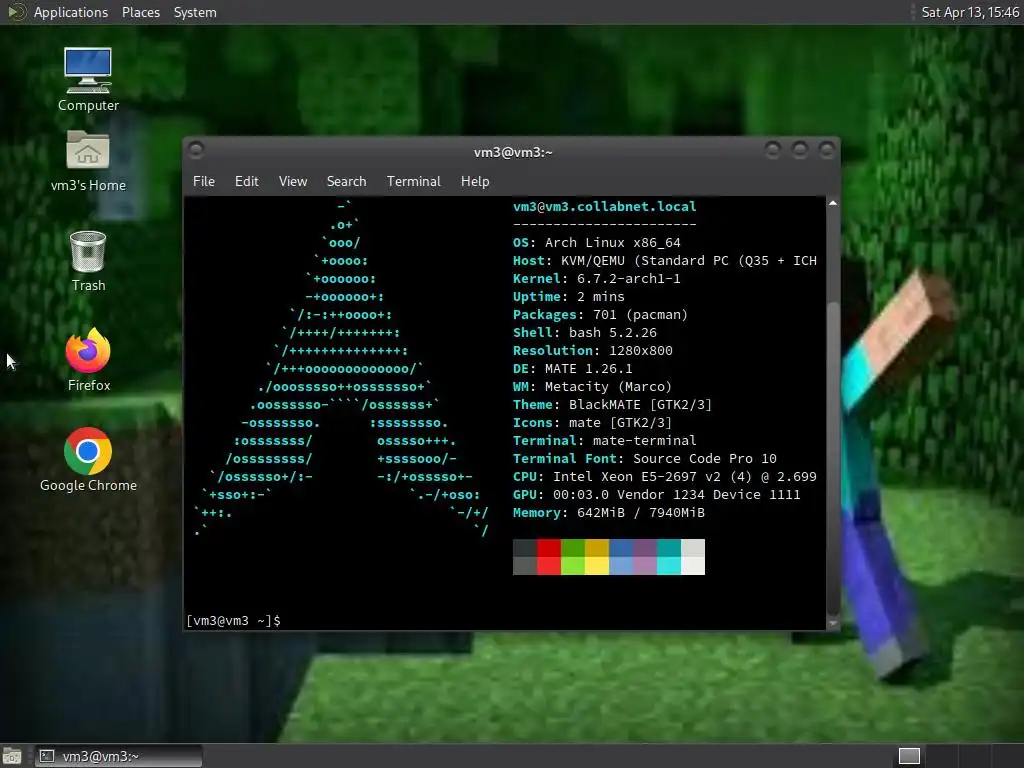
Task: Click the Theme: BlackMATE line
Action: [612, 405]
